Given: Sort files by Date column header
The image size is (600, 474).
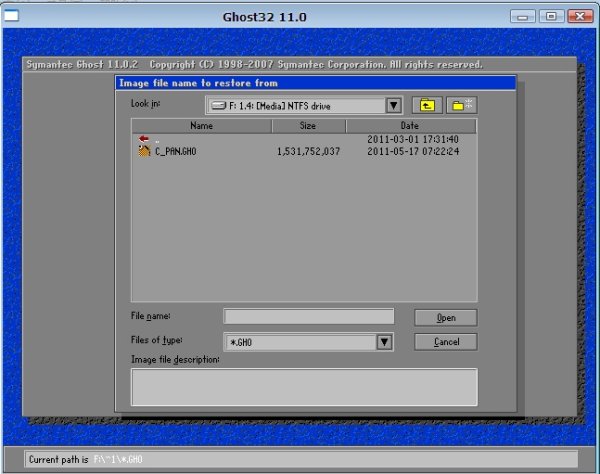Looking at the screenshot, I should pyautogui.click(x=410, y=126).
